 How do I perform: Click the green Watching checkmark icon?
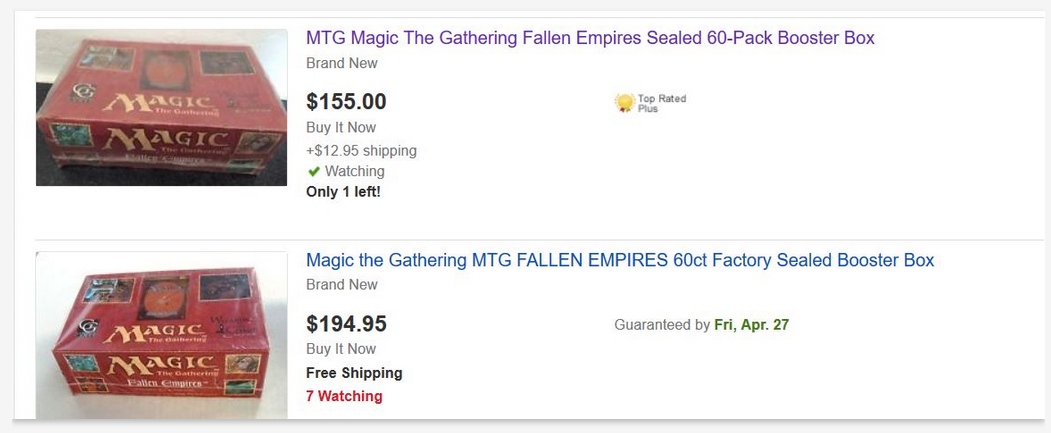coord(313,172)
